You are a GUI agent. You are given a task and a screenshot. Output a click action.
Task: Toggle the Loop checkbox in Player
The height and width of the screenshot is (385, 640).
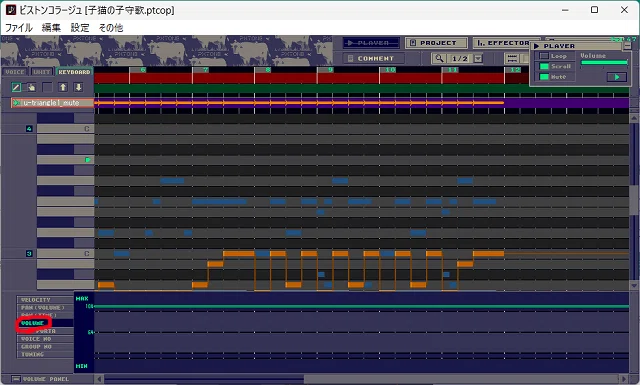(544, 56)
